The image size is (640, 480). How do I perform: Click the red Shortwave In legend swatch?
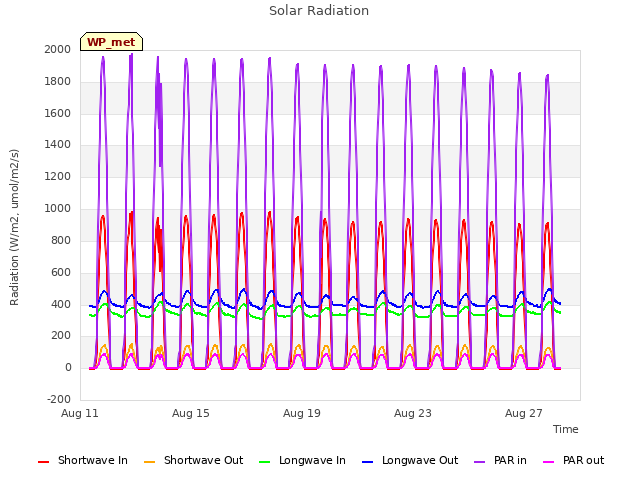pos(43,462)
